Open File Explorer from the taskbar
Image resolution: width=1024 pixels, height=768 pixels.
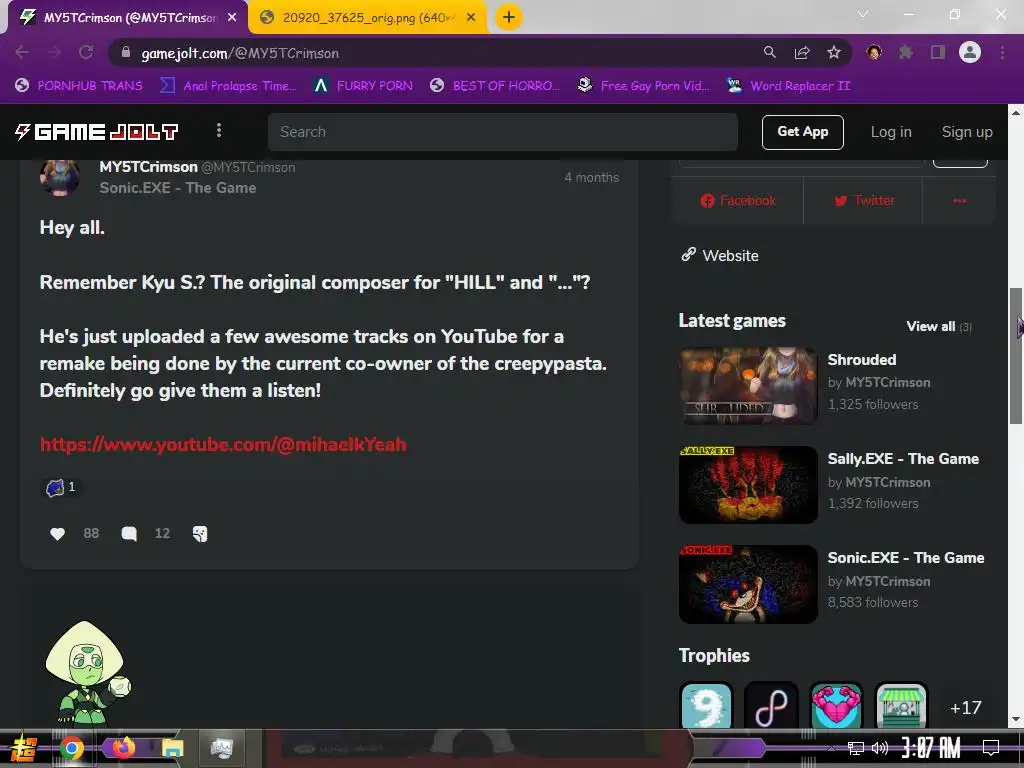click(x=172, y=748)
